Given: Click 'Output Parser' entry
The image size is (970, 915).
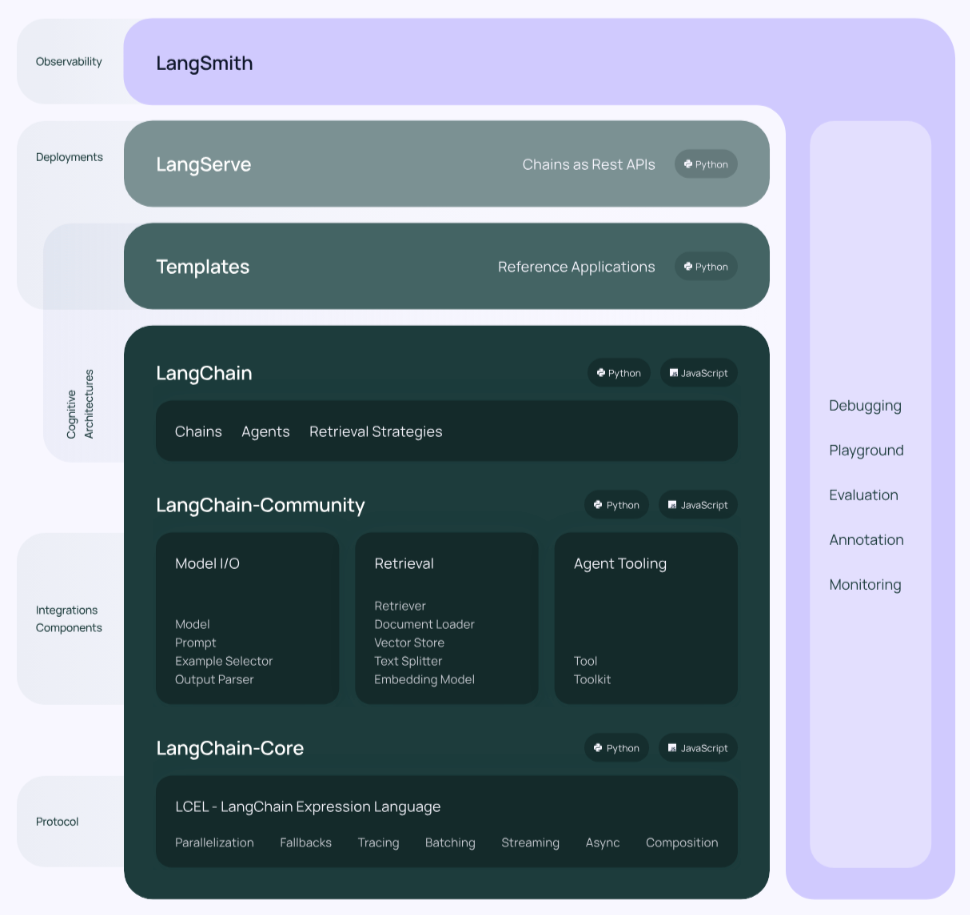Looking at the screenshot, I should (x=214, y=679).
